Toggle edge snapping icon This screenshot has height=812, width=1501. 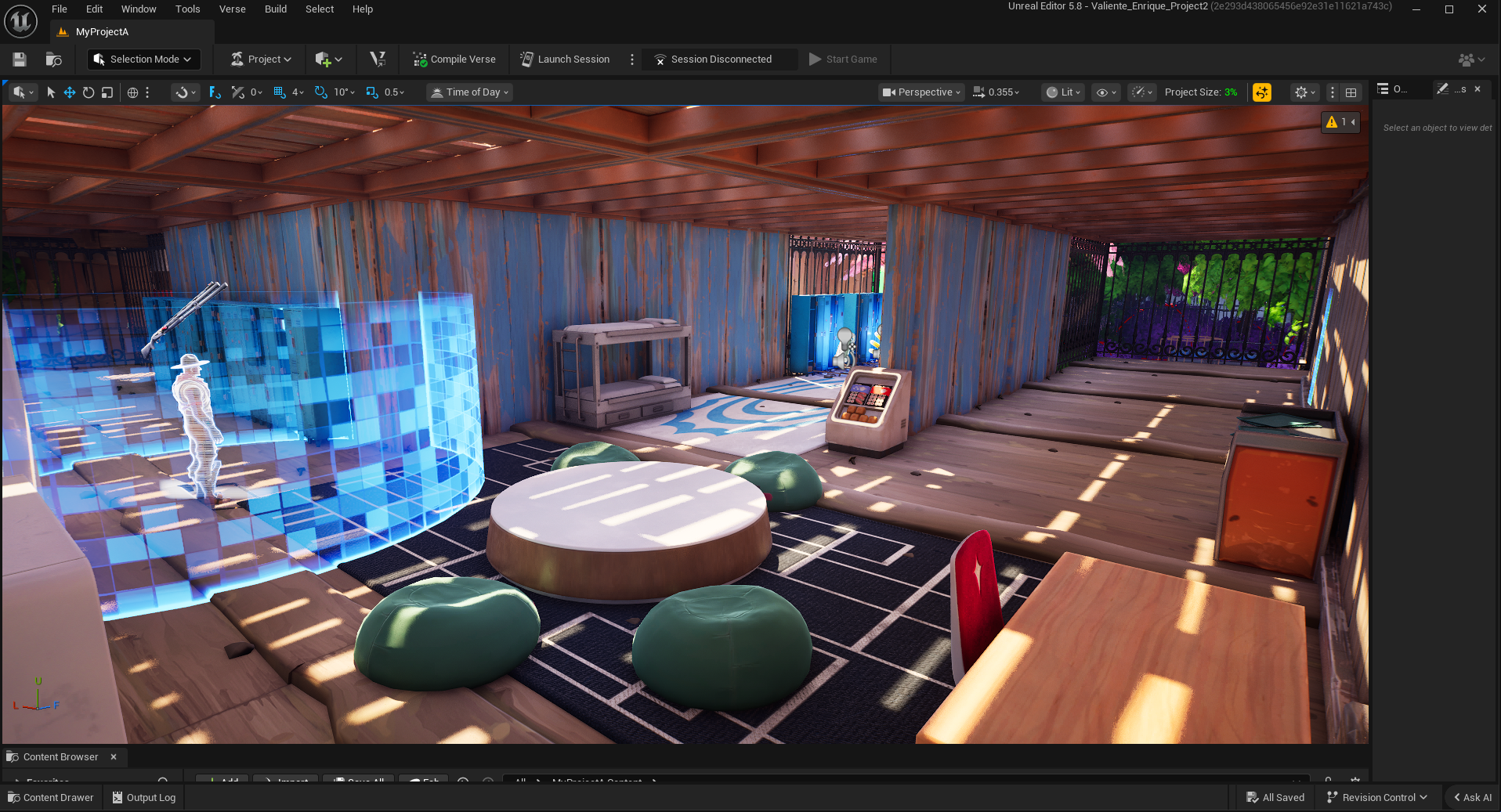pyautogui.click(x=238, y=92)
